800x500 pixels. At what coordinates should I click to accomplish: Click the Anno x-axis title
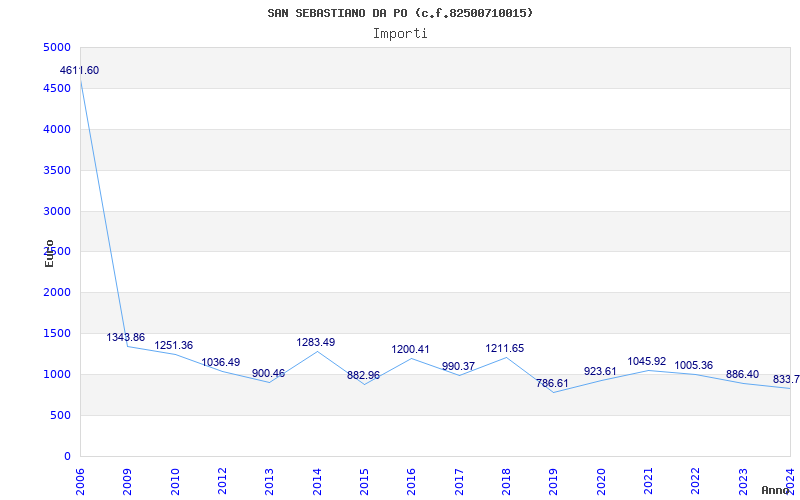776,490
